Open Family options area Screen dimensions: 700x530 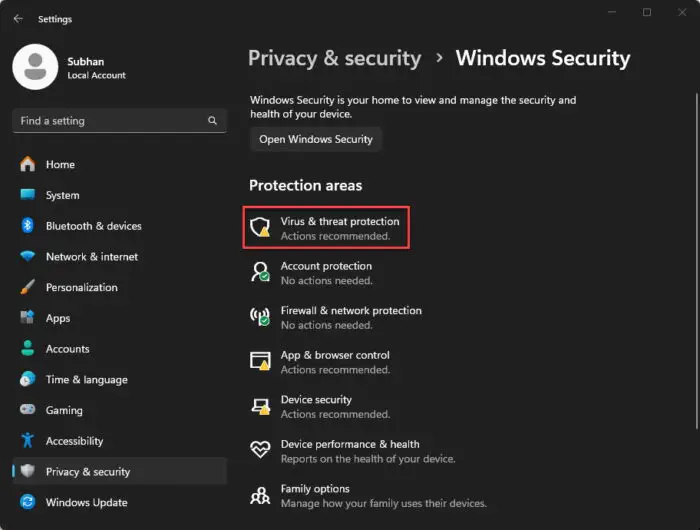pyautogui.click(x=368, y=496)
